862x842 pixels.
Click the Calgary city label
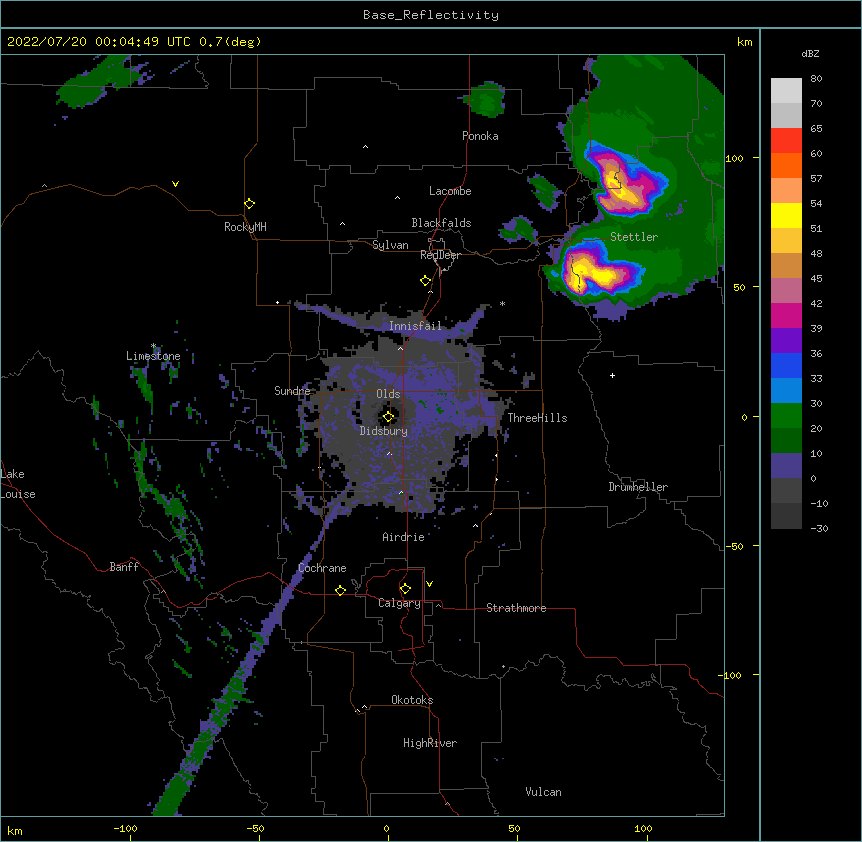point(399,603)
